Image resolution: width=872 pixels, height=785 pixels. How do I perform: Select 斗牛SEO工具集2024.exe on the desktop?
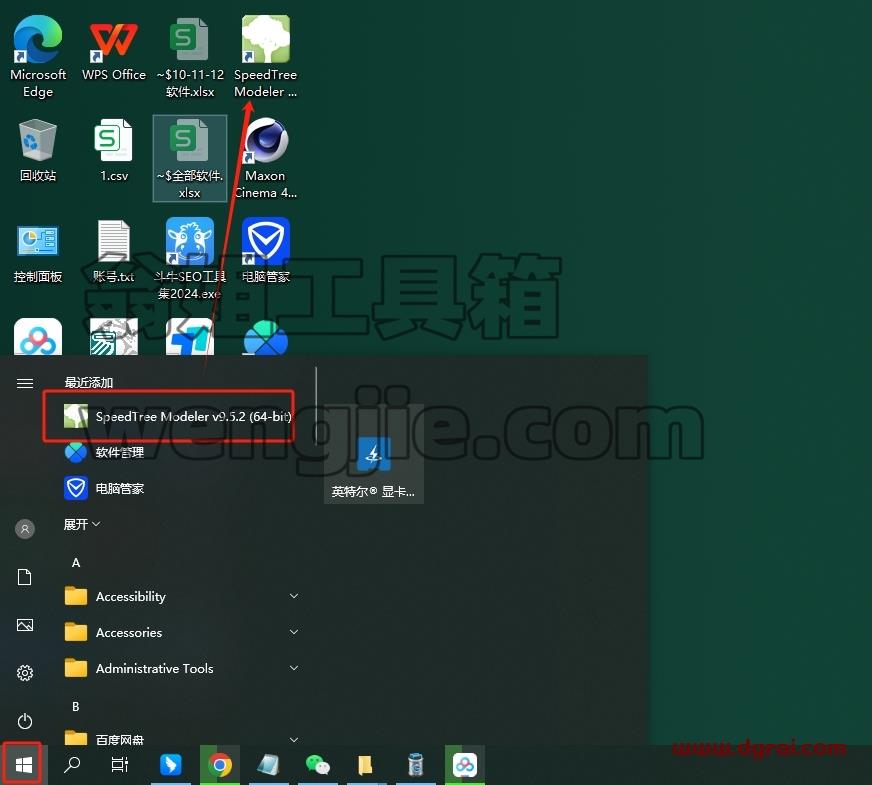click(x=190, y=259)
